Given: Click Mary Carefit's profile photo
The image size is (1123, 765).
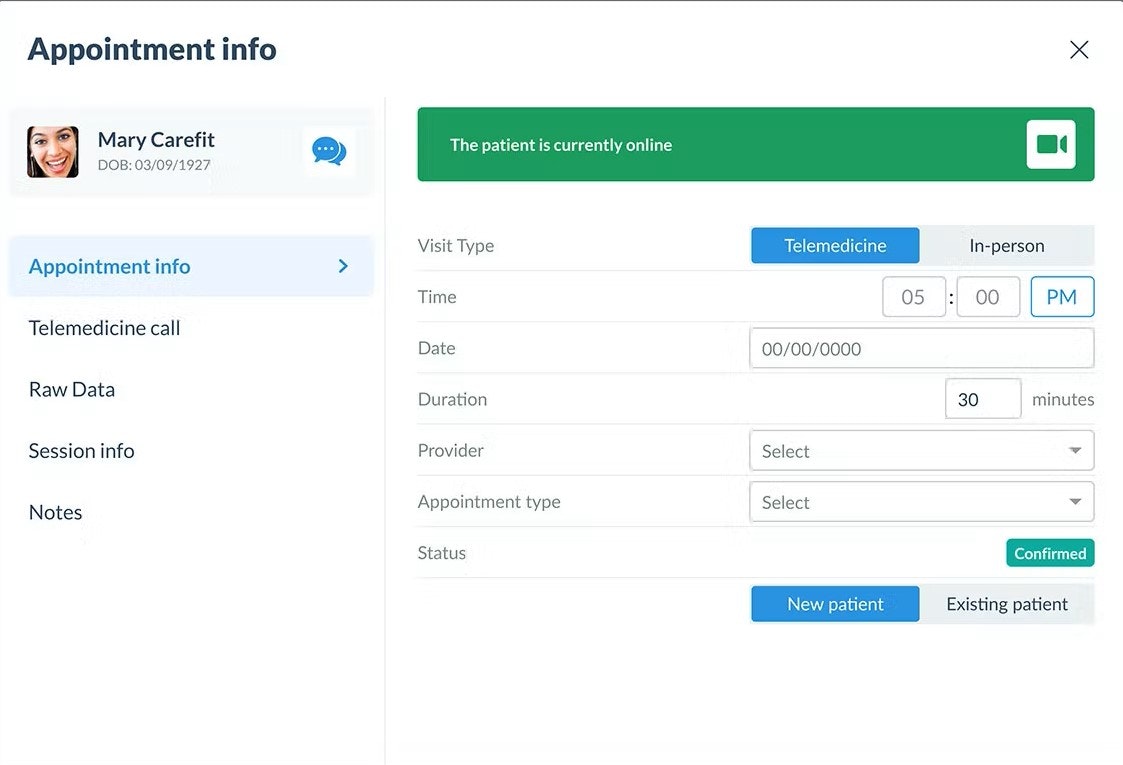Looking at the screenshot, I should click(x=52, y=151).
